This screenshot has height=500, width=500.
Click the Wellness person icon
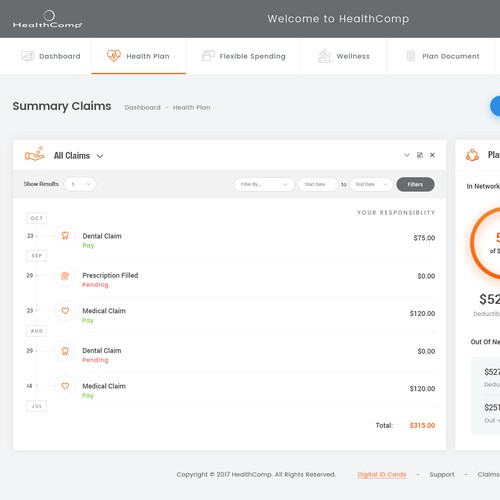coord(324,56)
